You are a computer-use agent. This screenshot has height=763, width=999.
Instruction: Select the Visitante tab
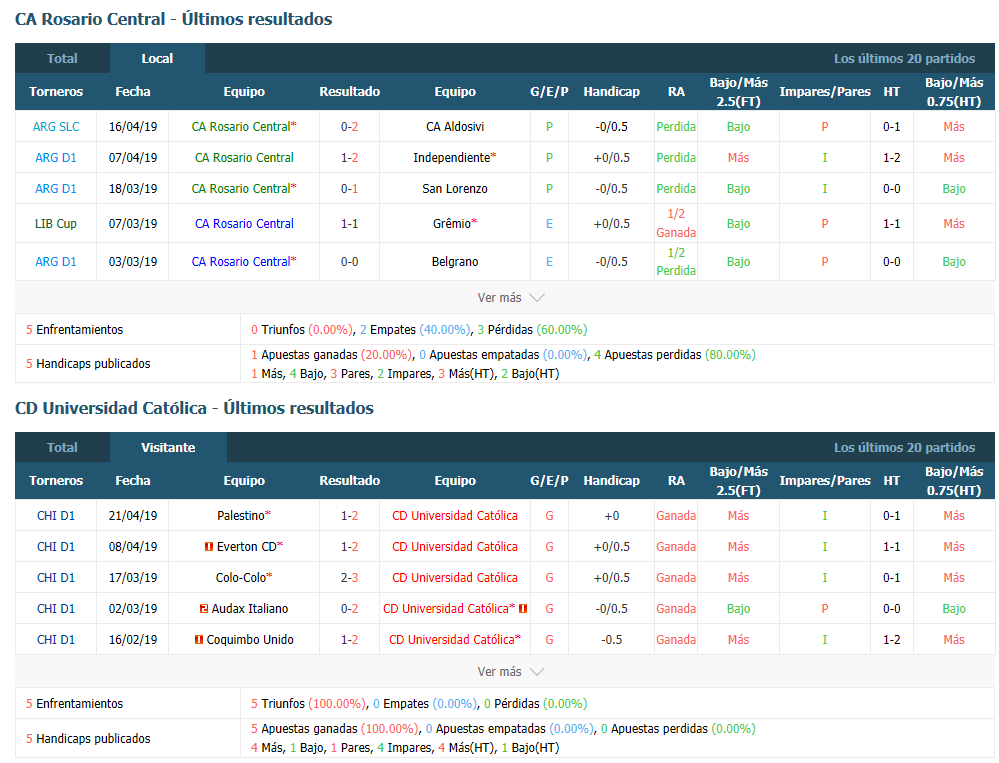click(x=168, y=448)
